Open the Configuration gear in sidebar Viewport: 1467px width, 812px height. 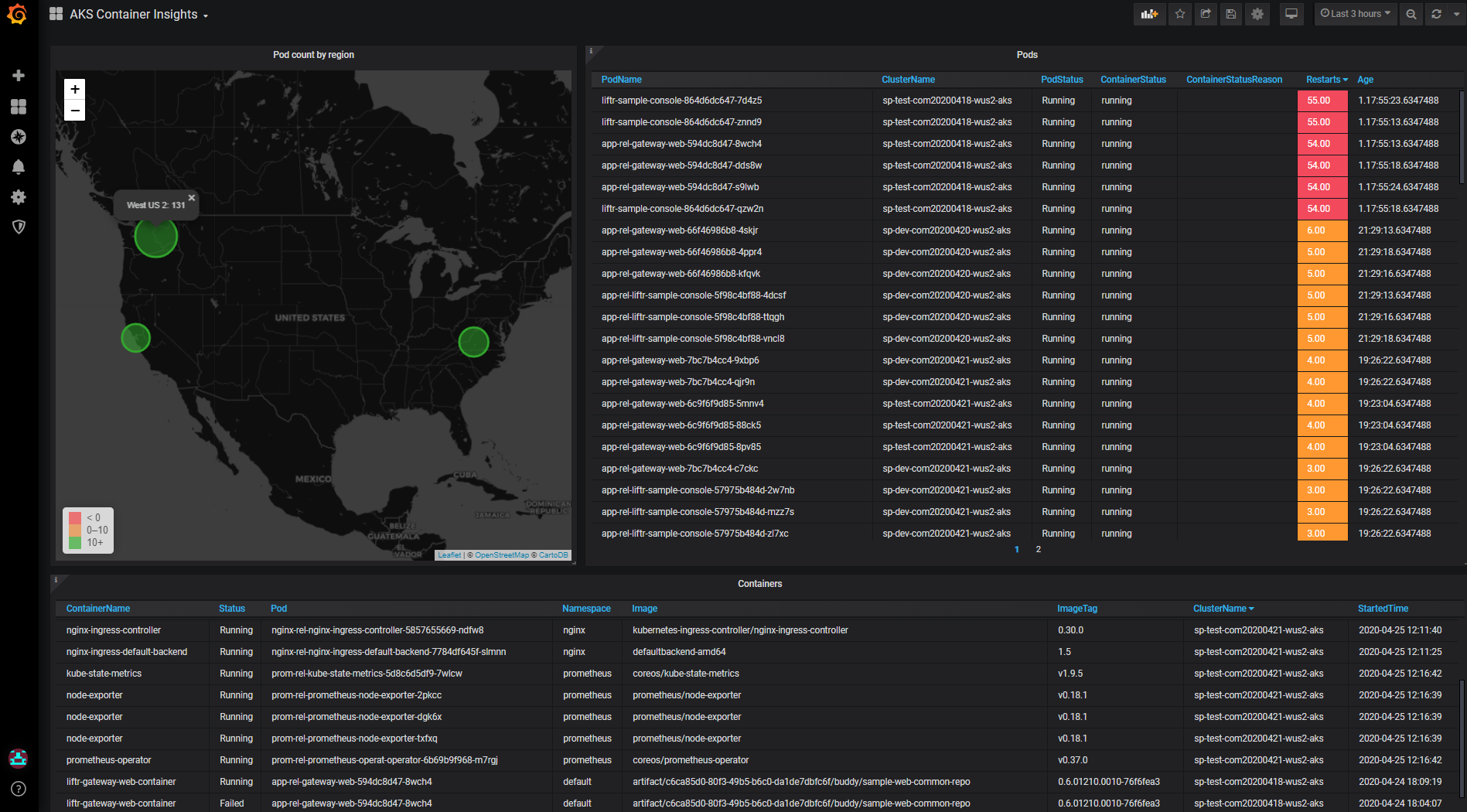pyautogui.click(x=19, y=197)
